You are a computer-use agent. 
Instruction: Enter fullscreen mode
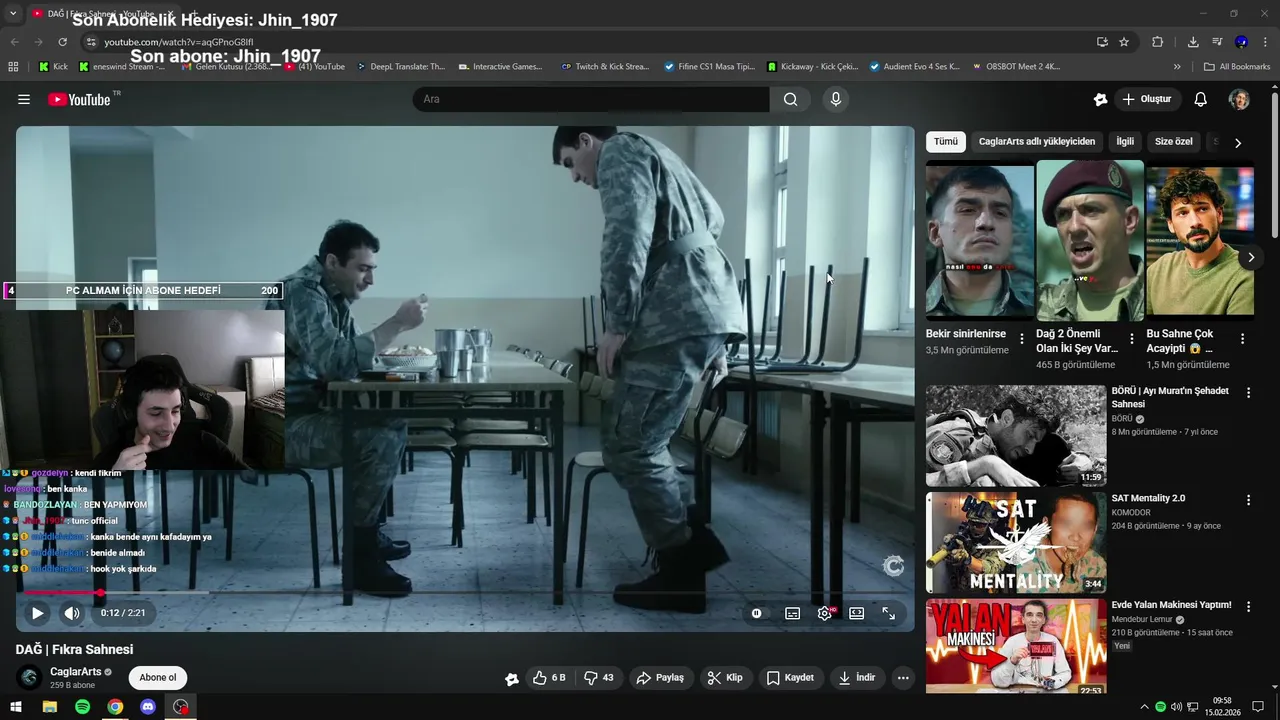[x=889, y=613]
